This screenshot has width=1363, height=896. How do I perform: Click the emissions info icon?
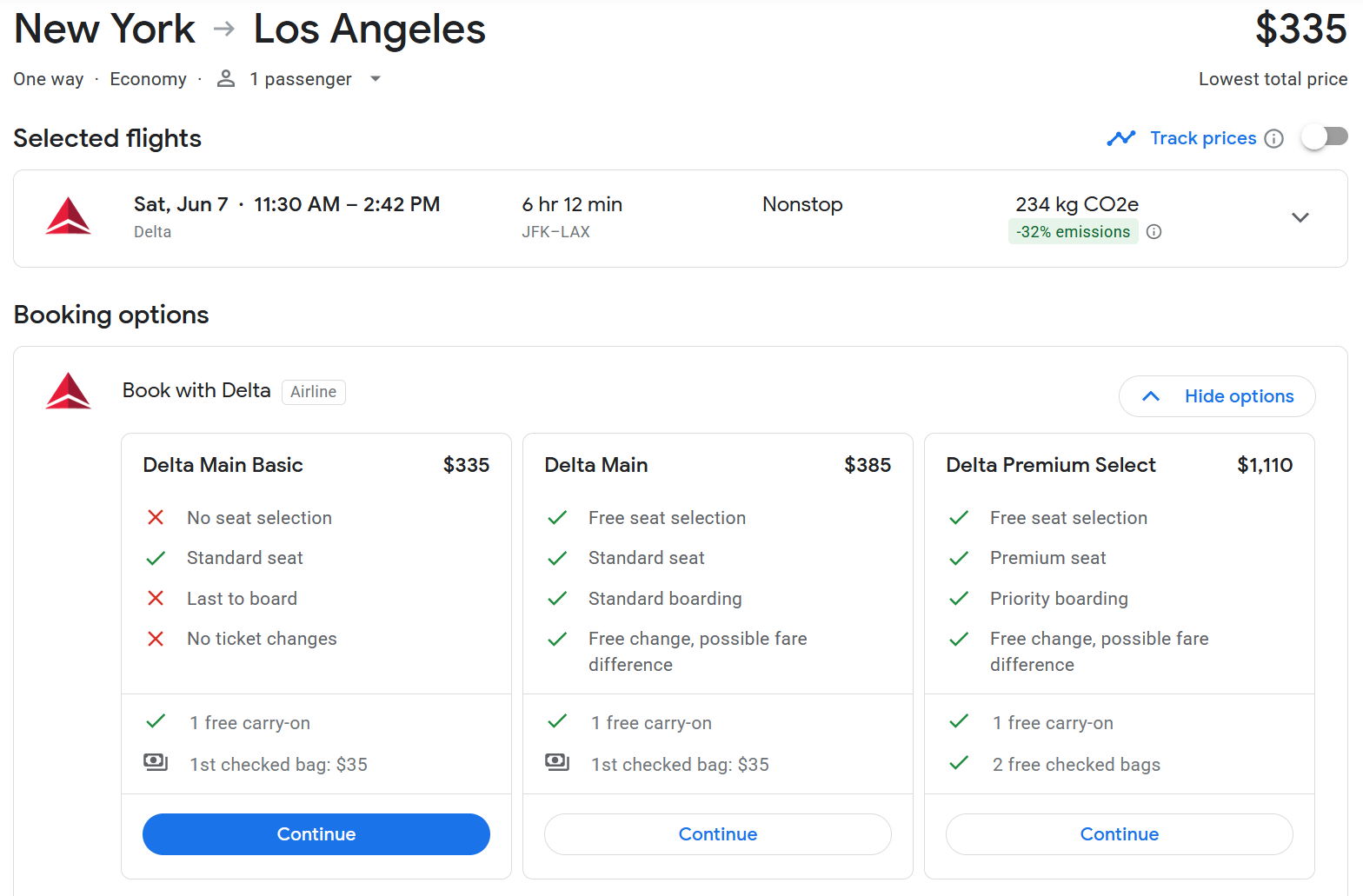pos(1154,232)
